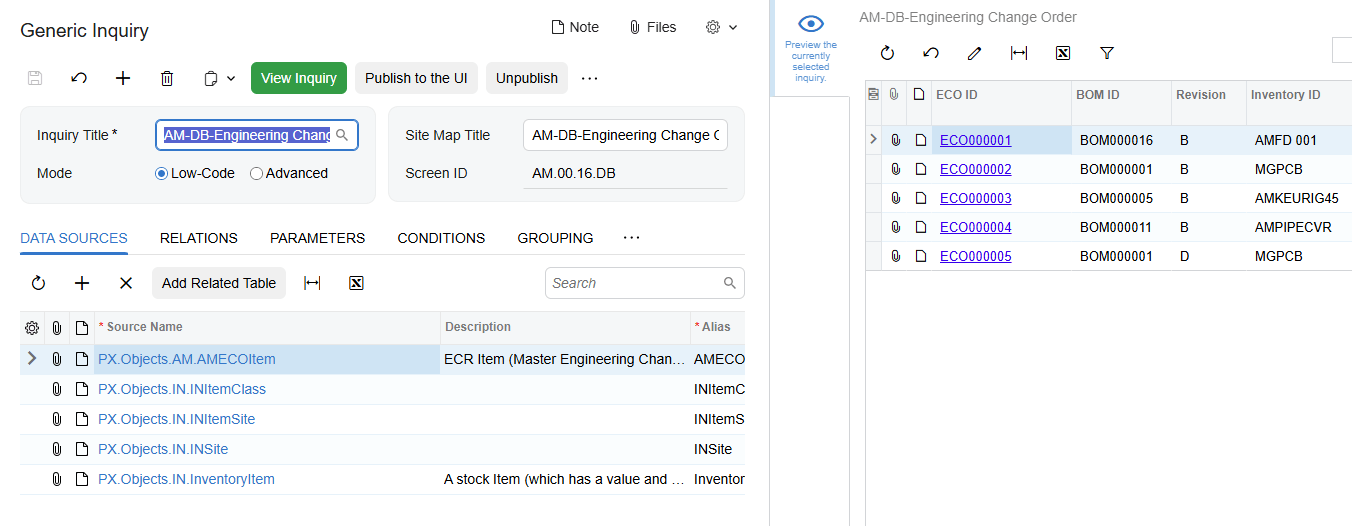
Task: Click the data sources Search box
Action: tap(644, 283)
